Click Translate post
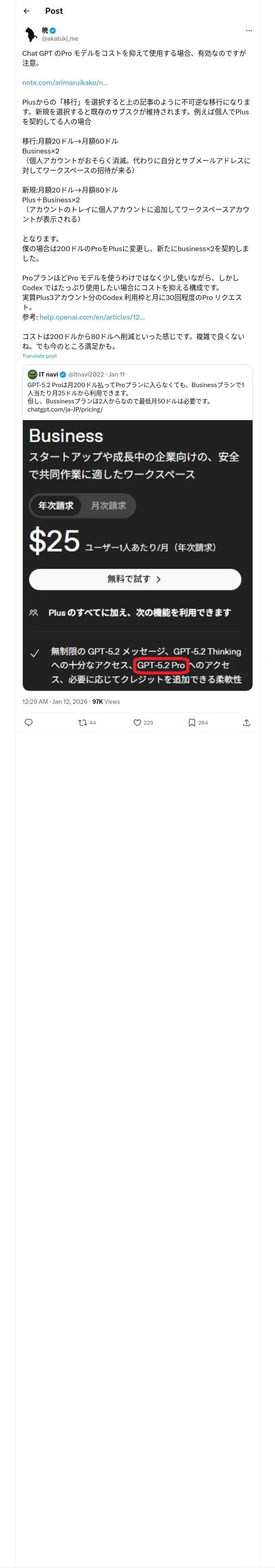This screenshot has width=275, height=1568. coord(40,356)
